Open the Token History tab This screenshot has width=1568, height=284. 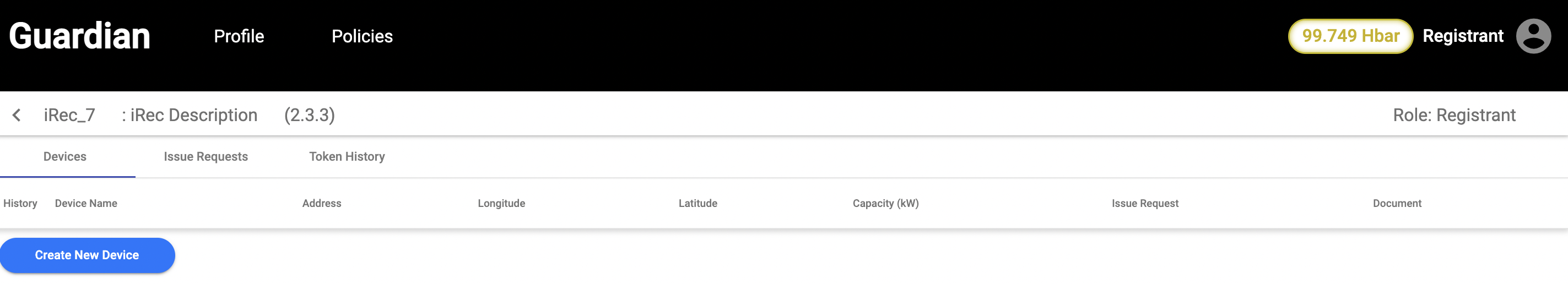click(x=347, y=157)
